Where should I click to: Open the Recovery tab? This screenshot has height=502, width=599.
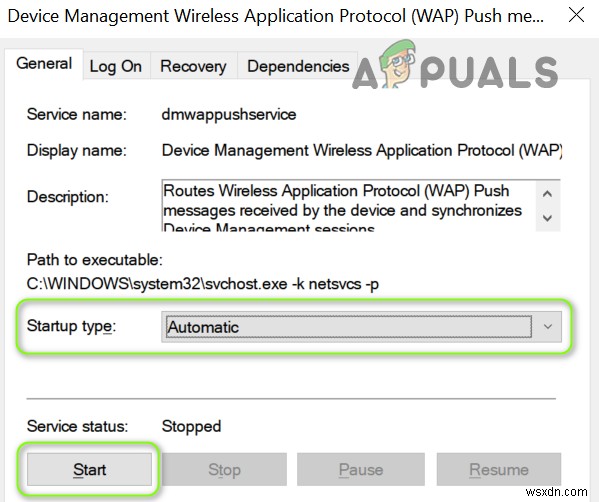tap(193, 66)
